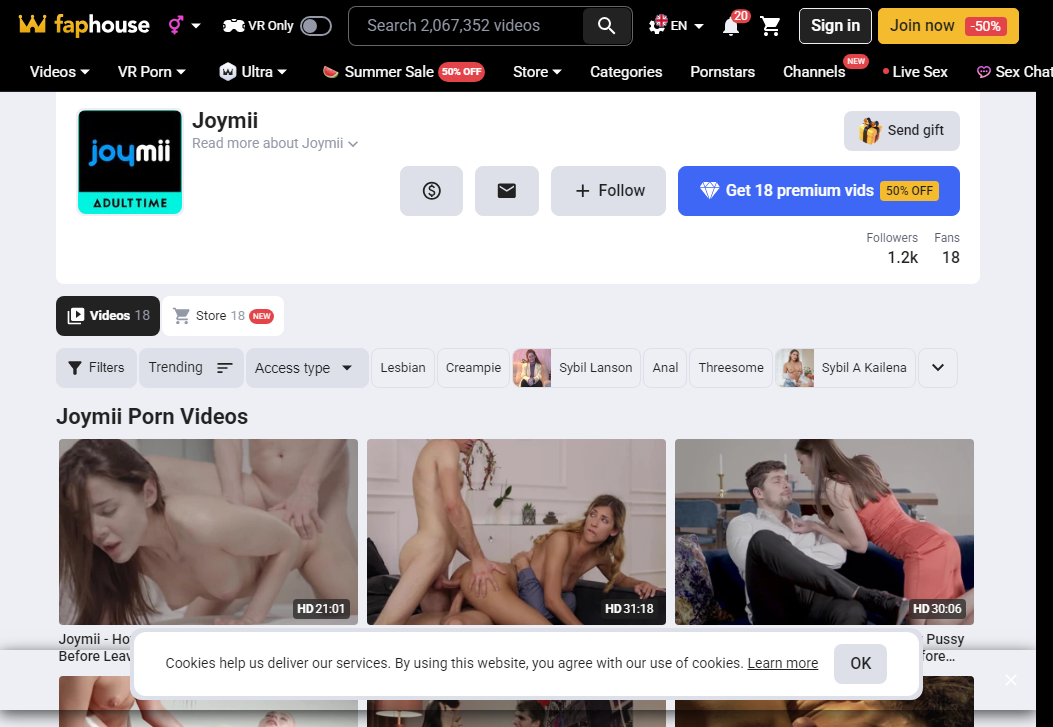
Task: Click the Send gift button
Action: 901,130
